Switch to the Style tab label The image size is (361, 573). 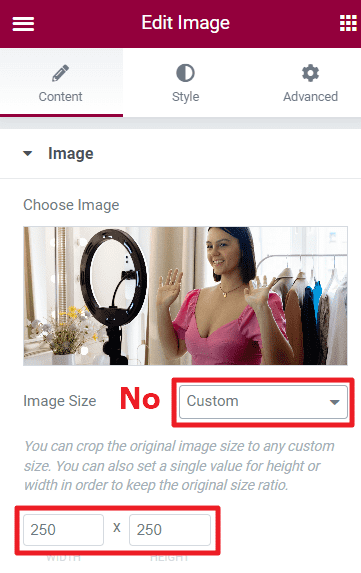coord(185,96)
